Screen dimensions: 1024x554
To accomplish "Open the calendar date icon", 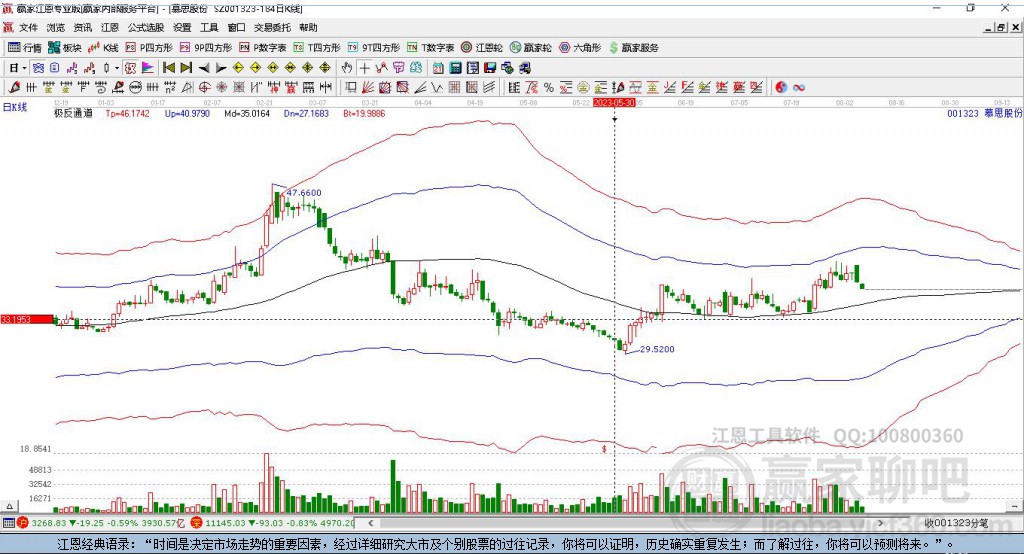I will coord(438,68).
